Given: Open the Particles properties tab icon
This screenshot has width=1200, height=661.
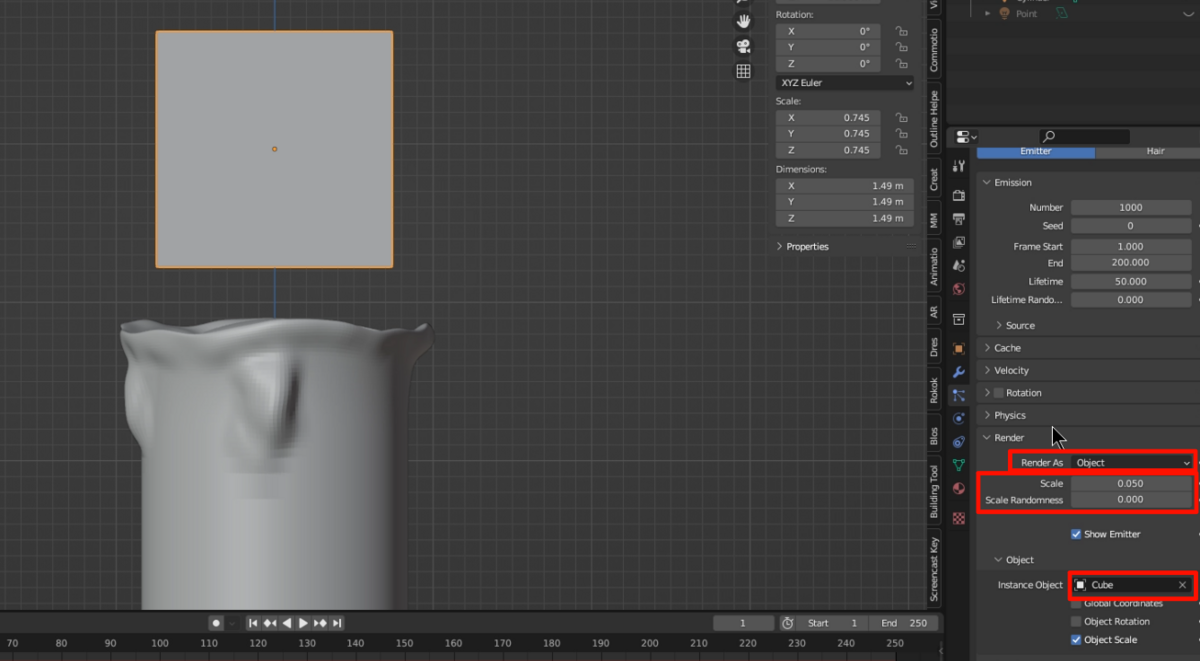Looking at the screenshot, I should point(959,396).
